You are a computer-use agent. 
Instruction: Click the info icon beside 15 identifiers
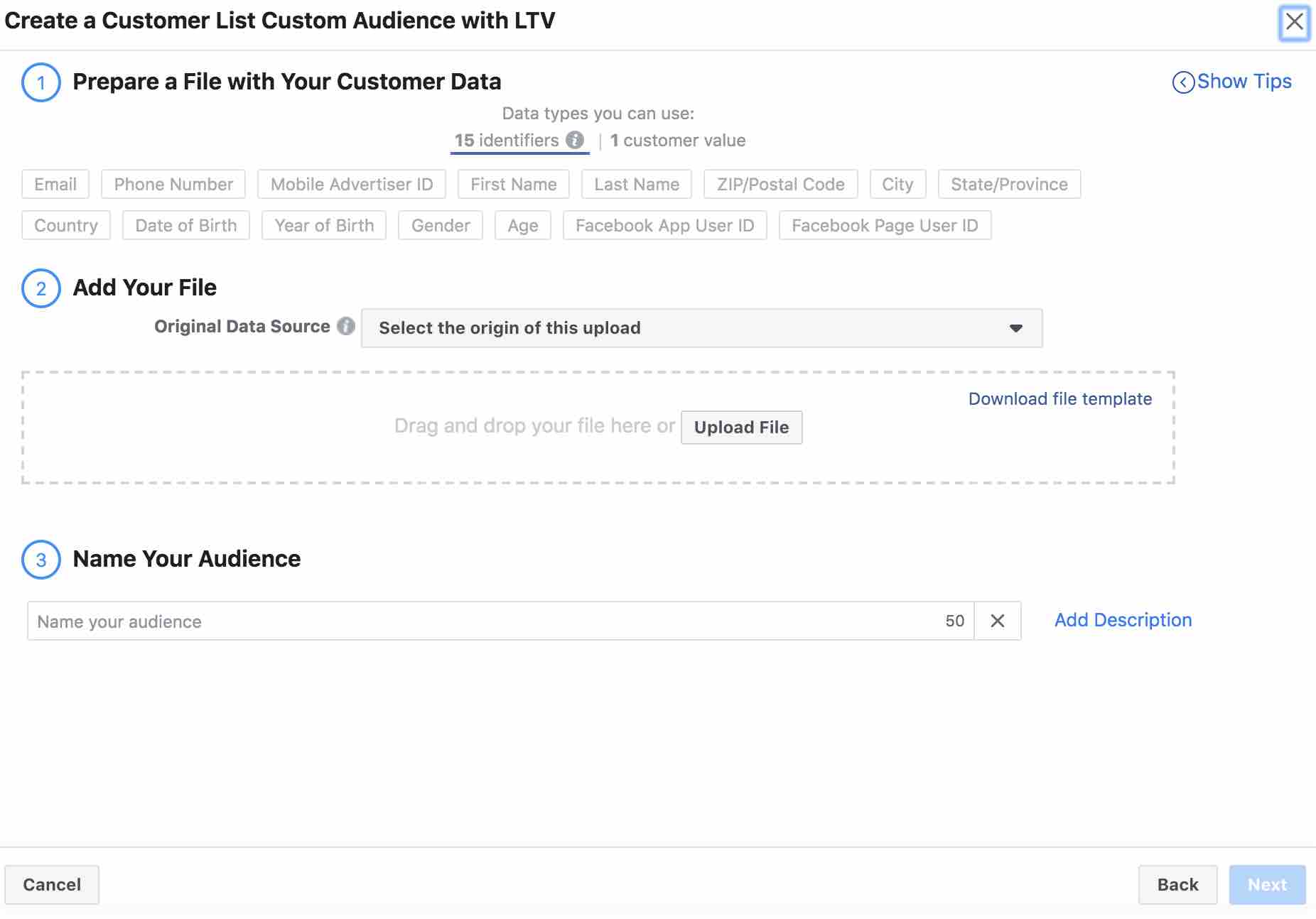pyautogui.click(x=576, y=140)
